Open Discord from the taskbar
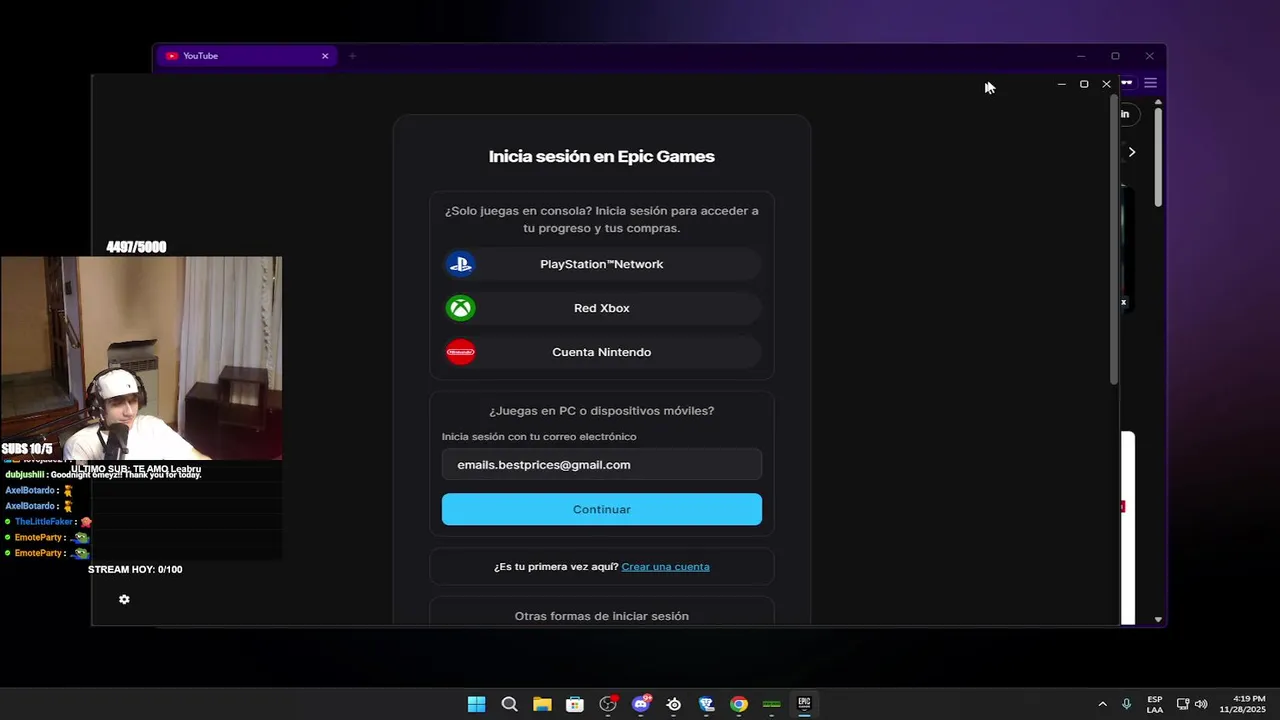The height and width of the screenshot is (720, 1280). pos(641,704)
